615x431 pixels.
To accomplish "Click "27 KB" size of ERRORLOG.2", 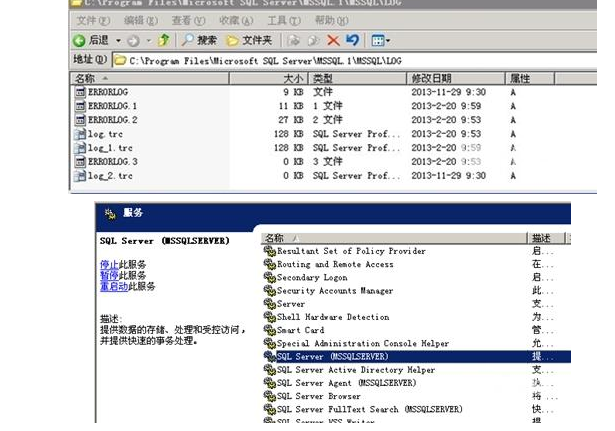I will (x=291, y=120).
